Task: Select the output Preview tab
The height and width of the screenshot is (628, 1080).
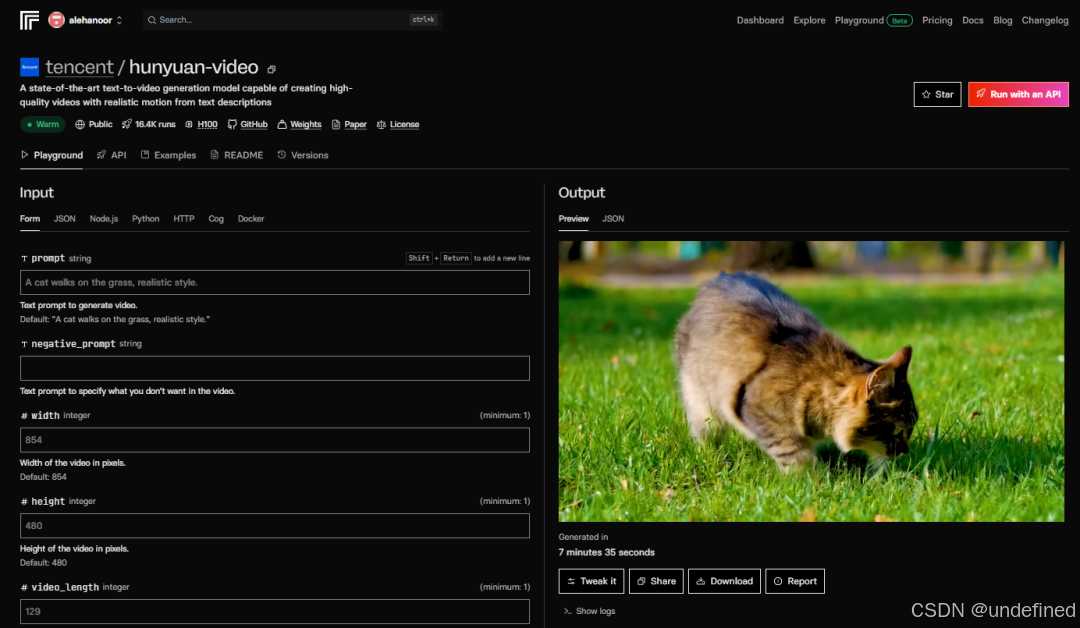Action: pyautogui.click(x=573, y=219)
